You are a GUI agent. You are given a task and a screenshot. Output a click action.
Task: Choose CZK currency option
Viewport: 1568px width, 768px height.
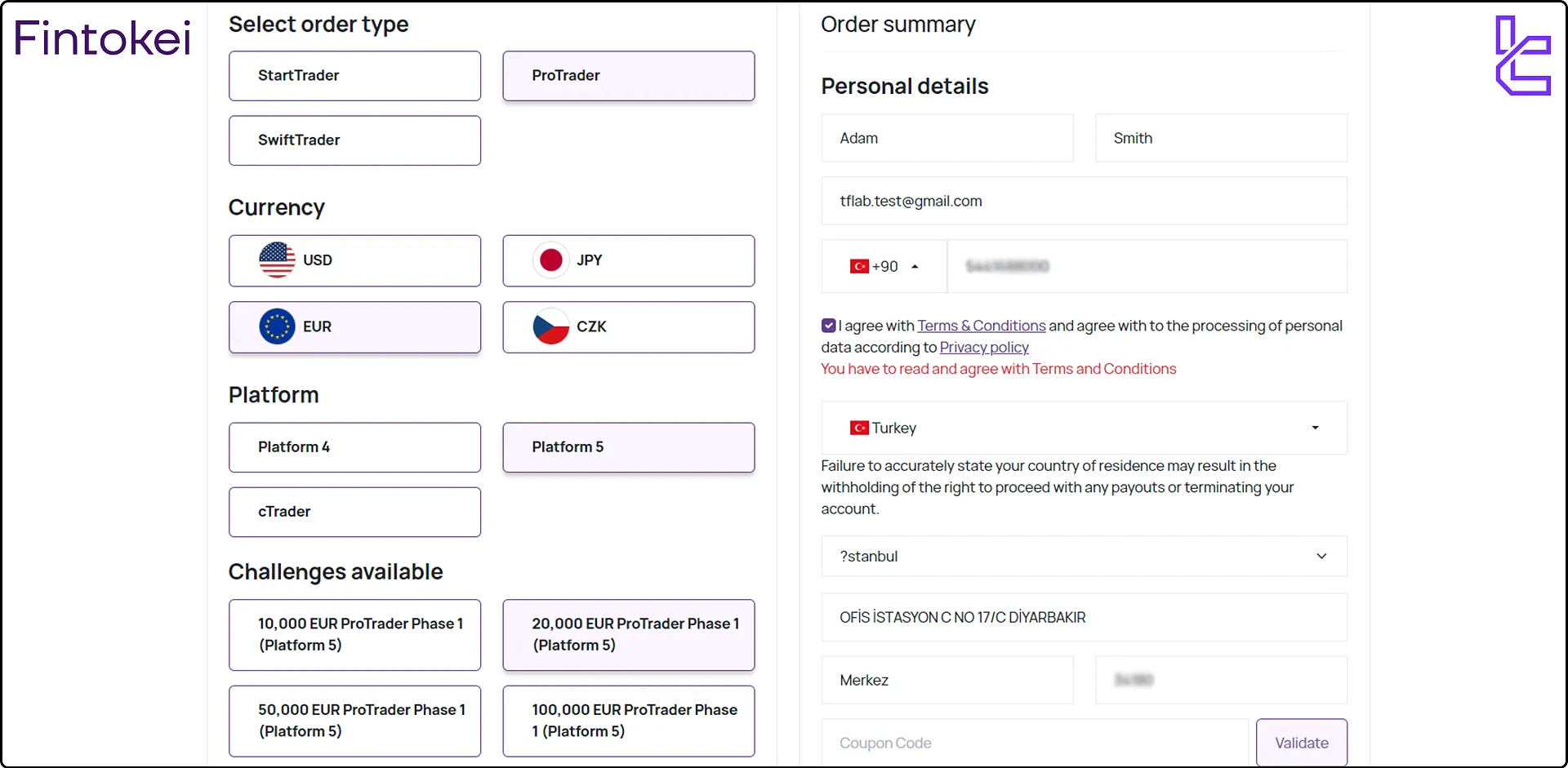click(x=629, y=327)
